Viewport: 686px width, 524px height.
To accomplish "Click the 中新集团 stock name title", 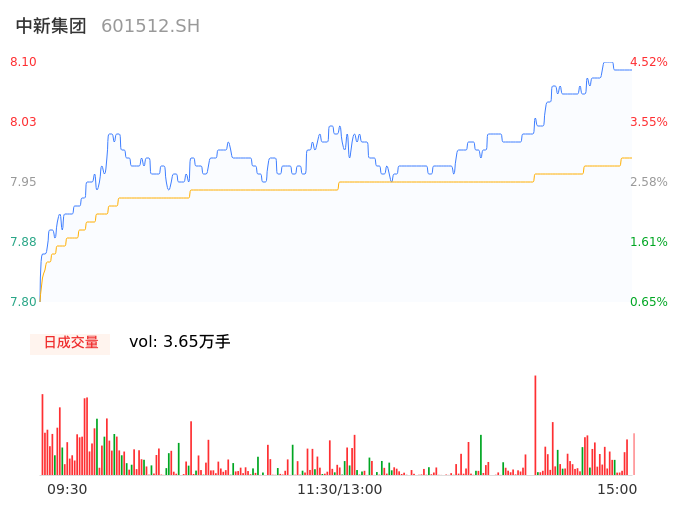I will click(x=51, y=26).
